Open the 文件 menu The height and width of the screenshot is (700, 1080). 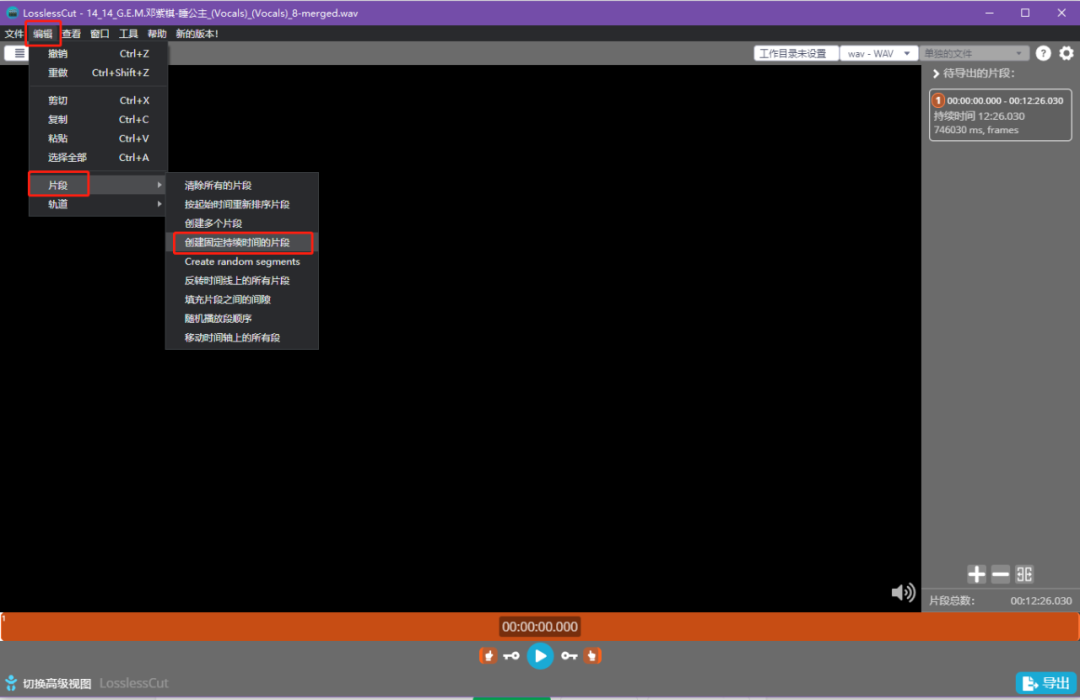[x=14, y=34]
